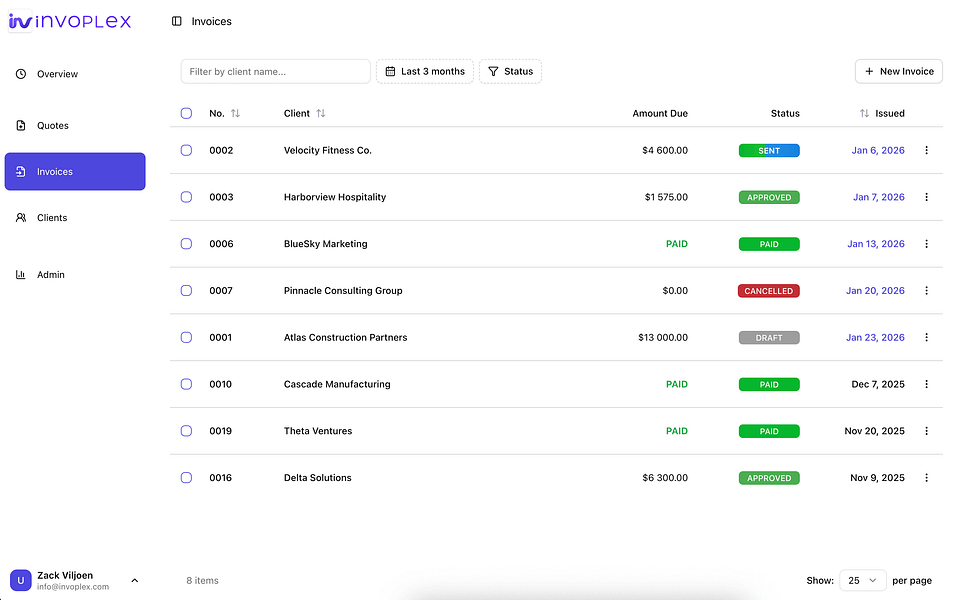The image size is (961, 600).
Task: Toggle the sidebar panel icon
Action: click(177, 21)
